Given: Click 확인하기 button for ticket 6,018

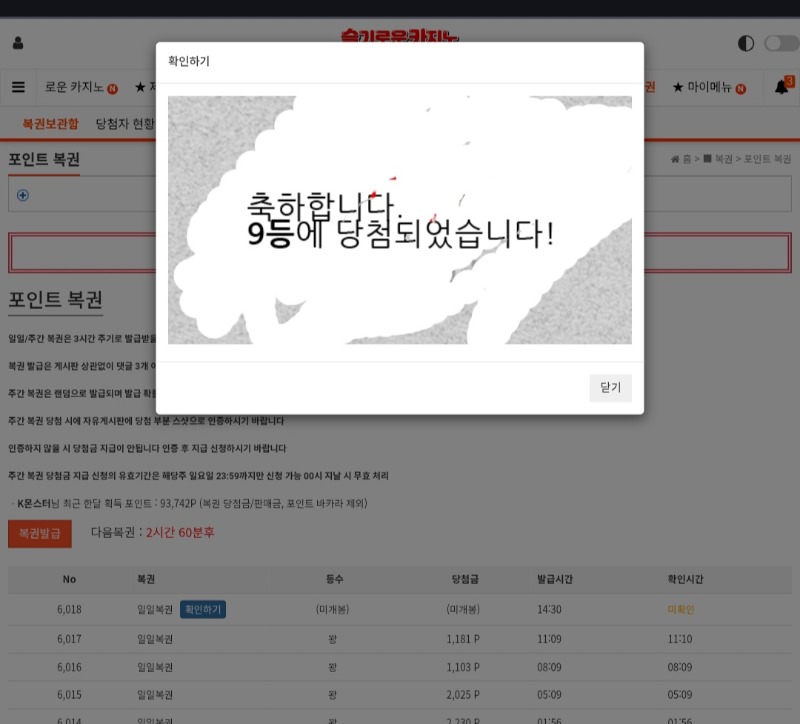Looking at the screenshot, I should tap(203, 609).
